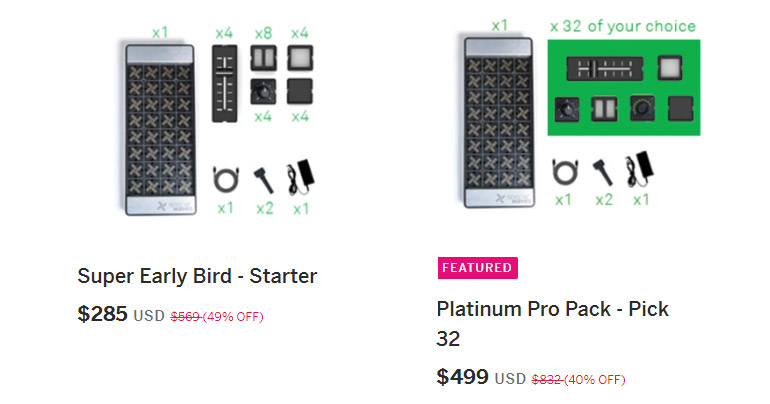This screenshot has width=770, height=404.
Task: Click the $285 Starter price
Action: 102,314
